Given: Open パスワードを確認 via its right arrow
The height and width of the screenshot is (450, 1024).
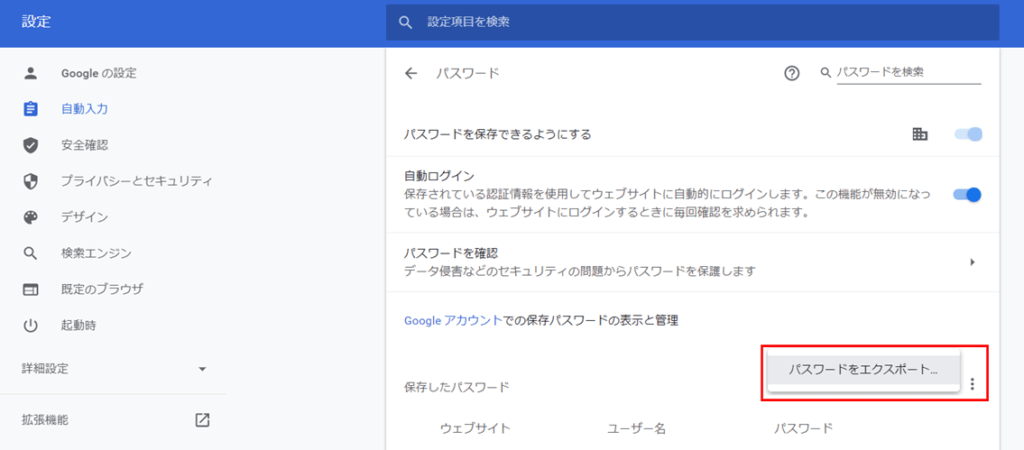Looking at the screenshot, I should (972, 262).
